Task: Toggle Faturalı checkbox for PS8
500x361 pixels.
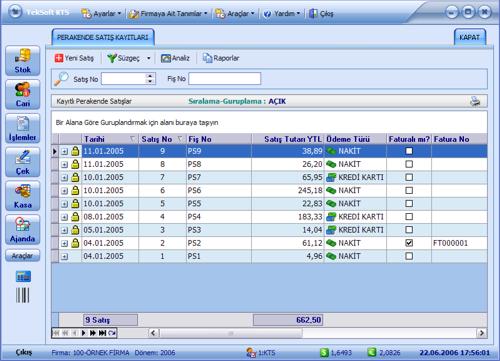Action: (x=409, y=164)
